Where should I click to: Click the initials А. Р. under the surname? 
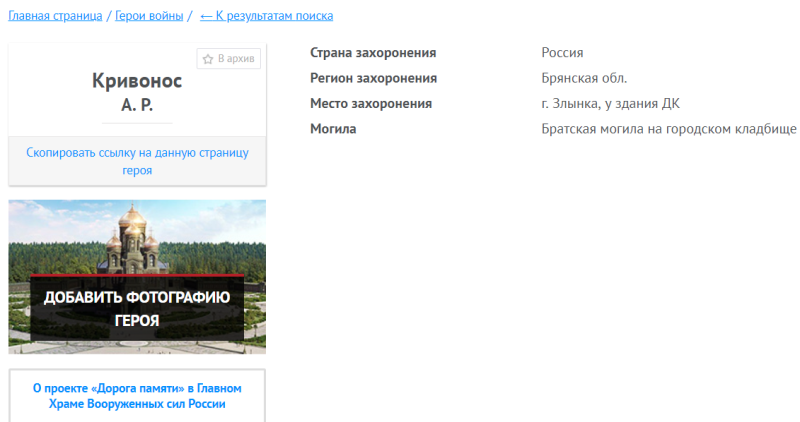pyautogui.click(x=137, y=105)
